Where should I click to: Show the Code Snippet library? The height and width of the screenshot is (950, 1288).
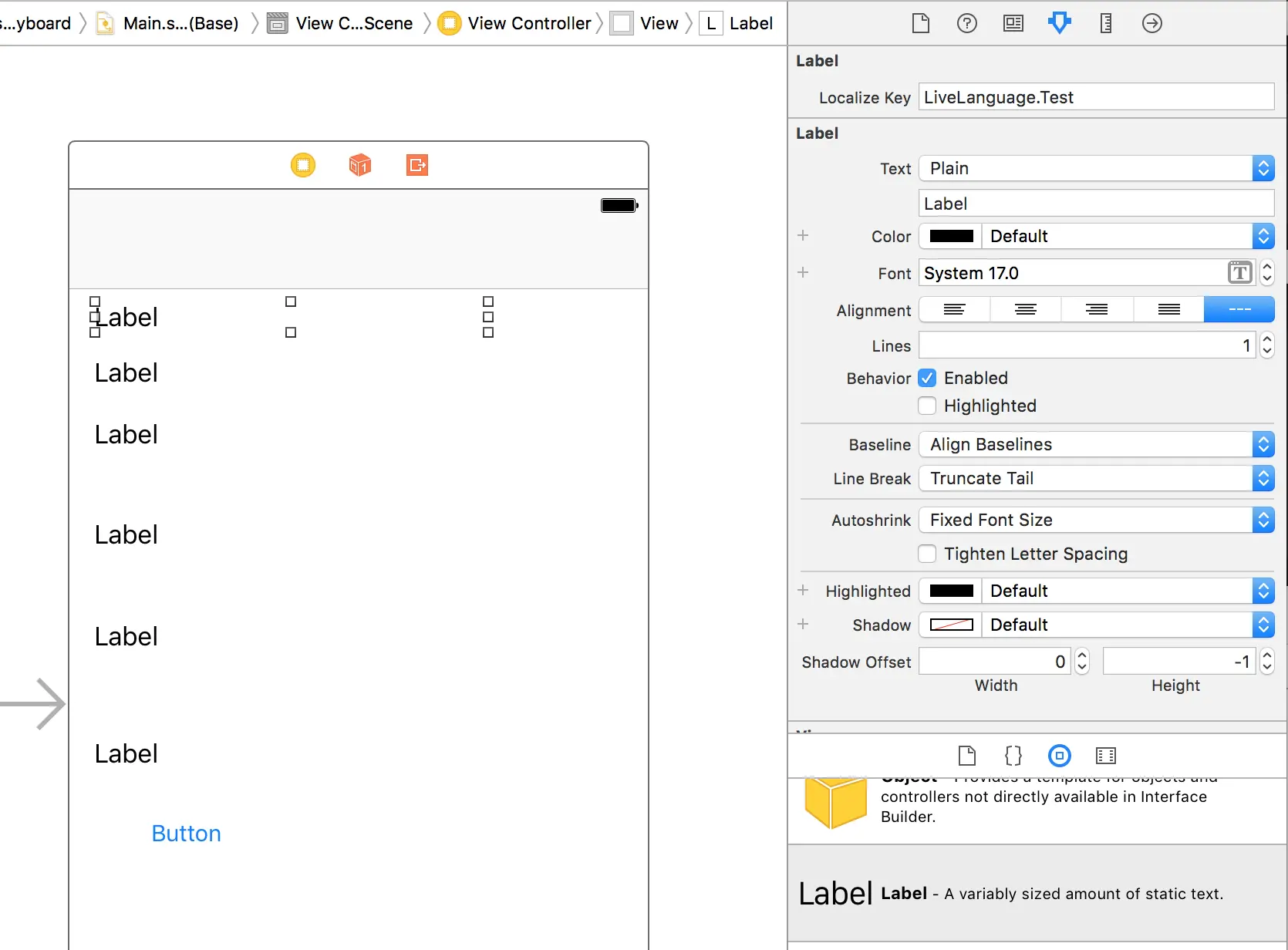pos(1013,756)
